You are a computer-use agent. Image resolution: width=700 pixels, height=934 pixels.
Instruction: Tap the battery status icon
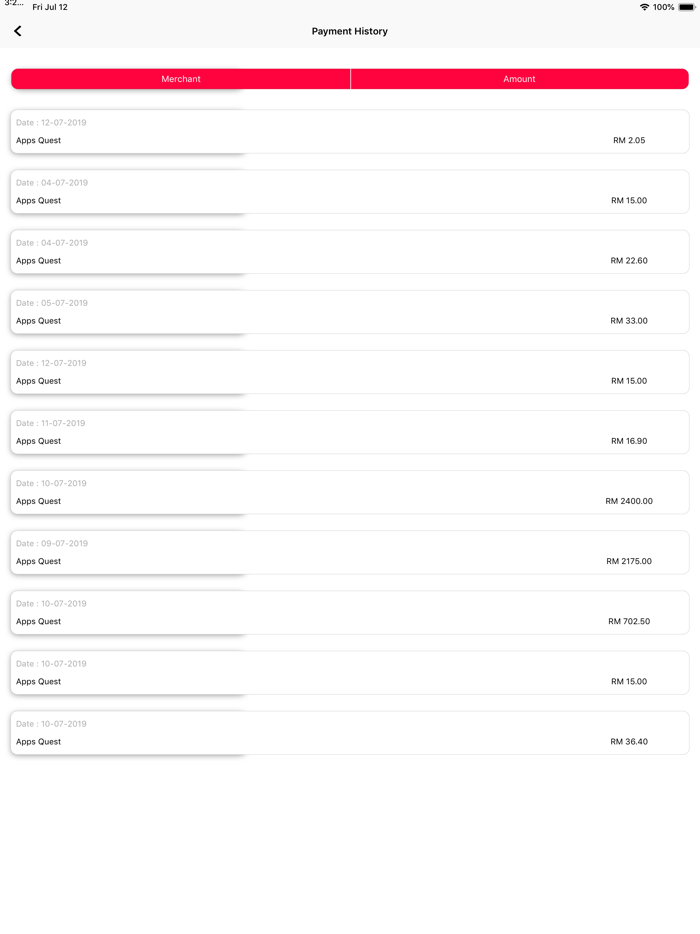coord(686,7)
